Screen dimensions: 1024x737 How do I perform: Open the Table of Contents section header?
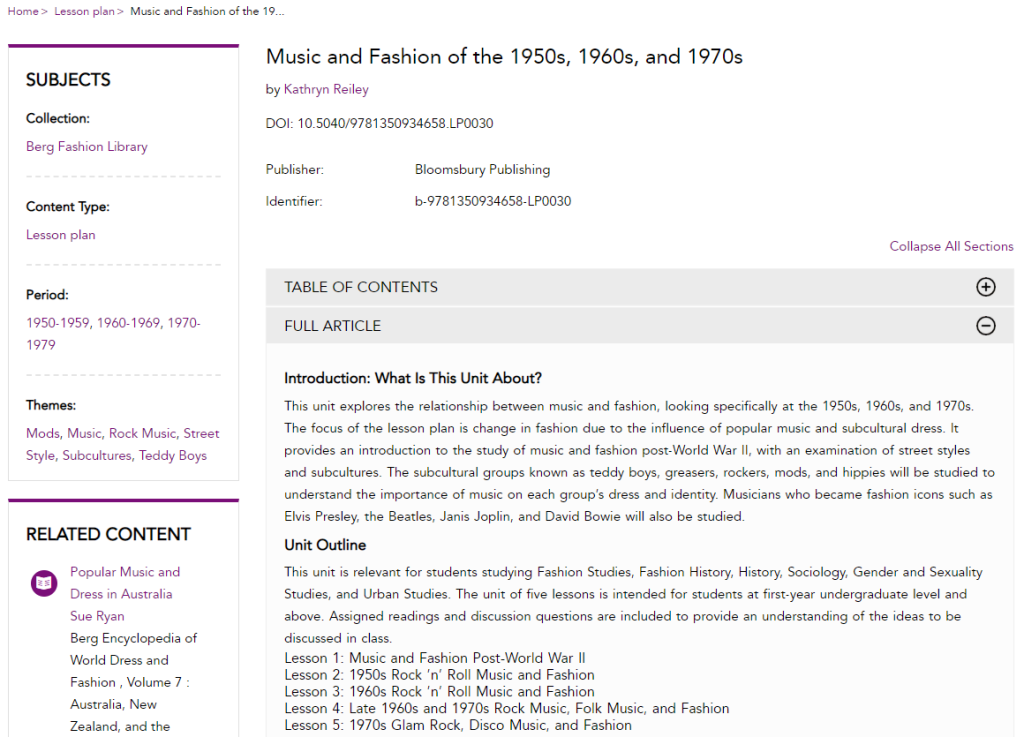(361, 287)
